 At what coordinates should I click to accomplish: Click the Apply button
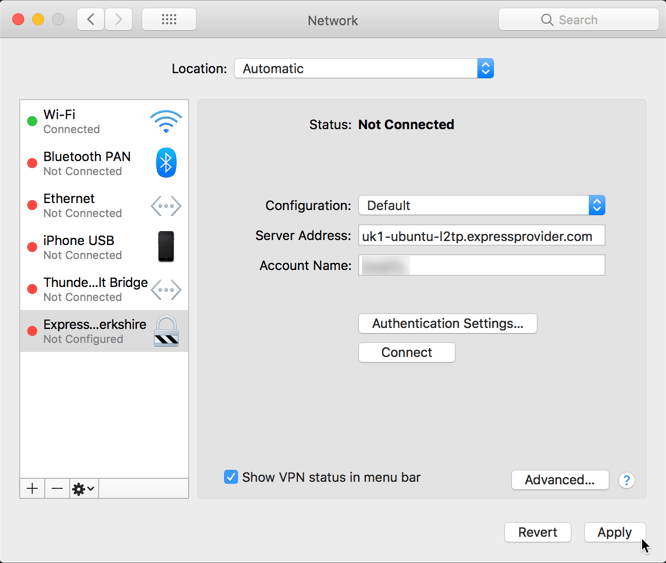pos(615,532)
